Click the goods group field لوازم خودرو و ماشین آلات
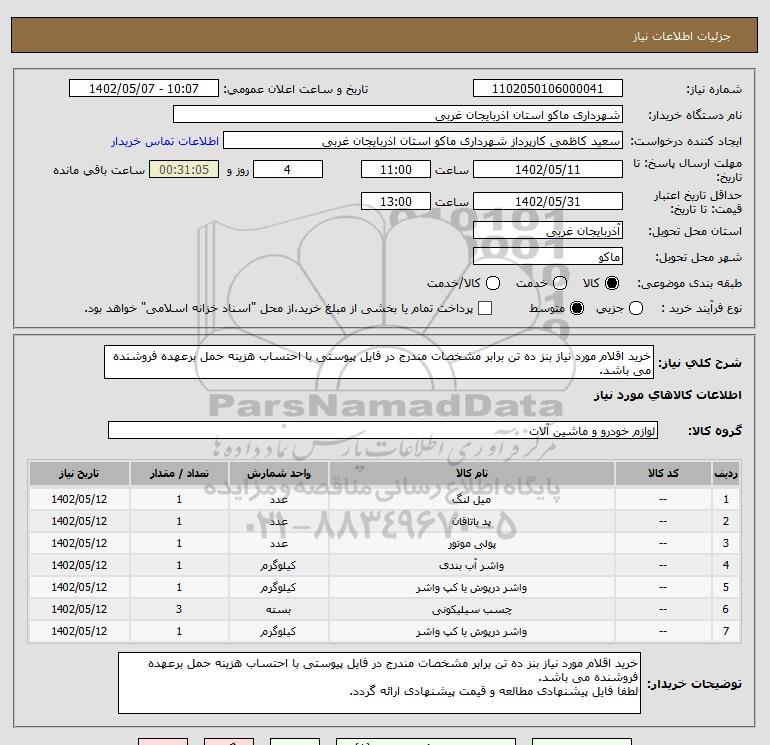Image resolution: width=770 pixels, height=745 pixels. coord(383,431)
